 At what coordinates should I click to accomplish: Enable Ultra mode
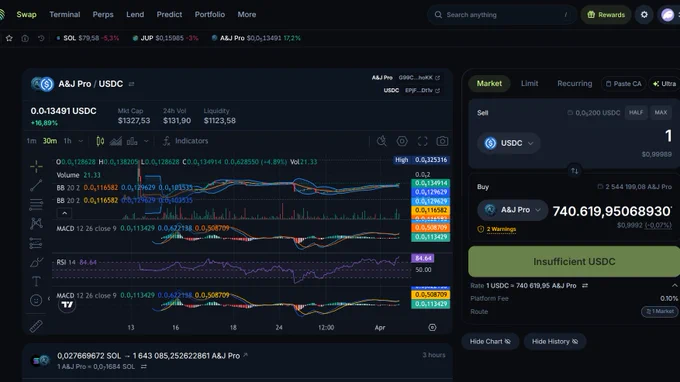[x=665, y=84]
